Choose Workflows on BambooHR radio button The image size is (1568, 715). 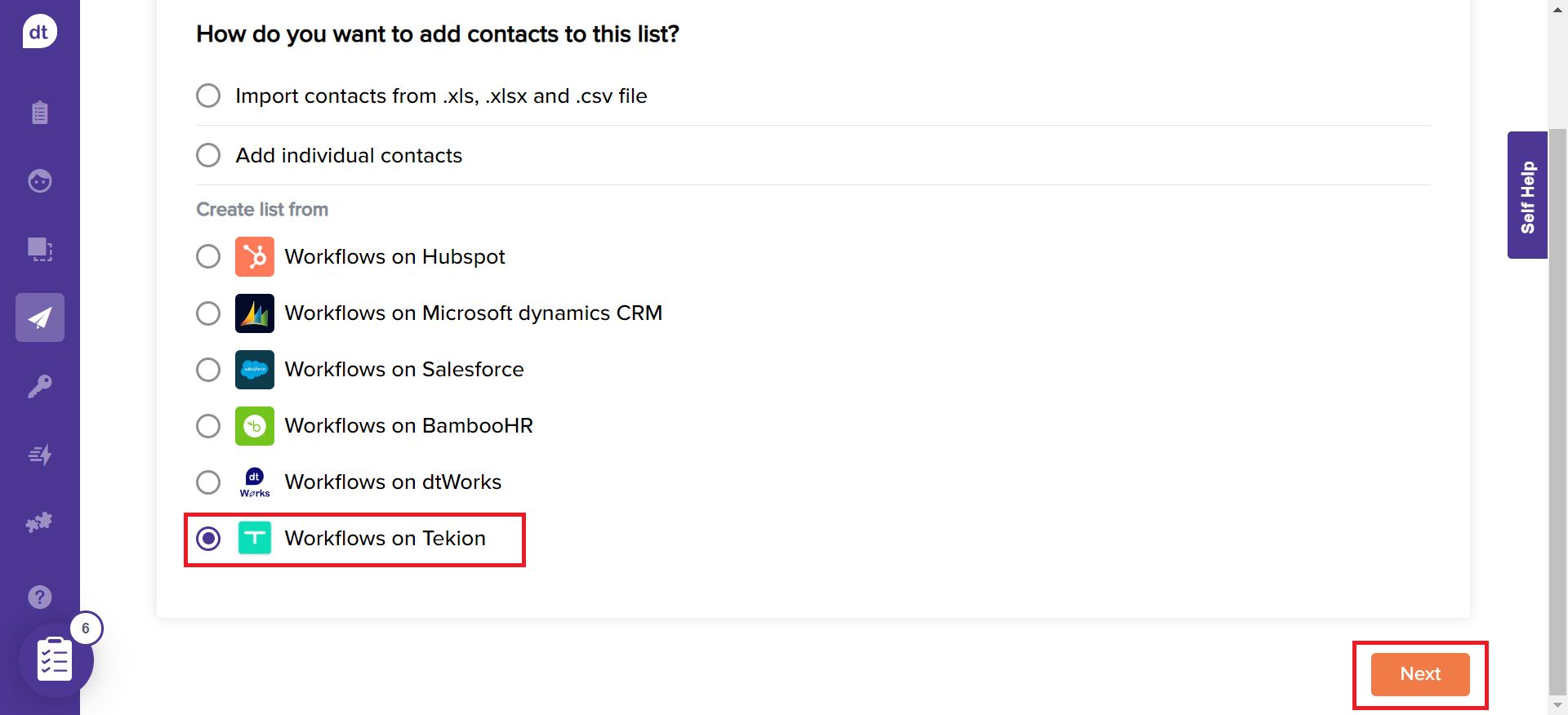point(208,426)
